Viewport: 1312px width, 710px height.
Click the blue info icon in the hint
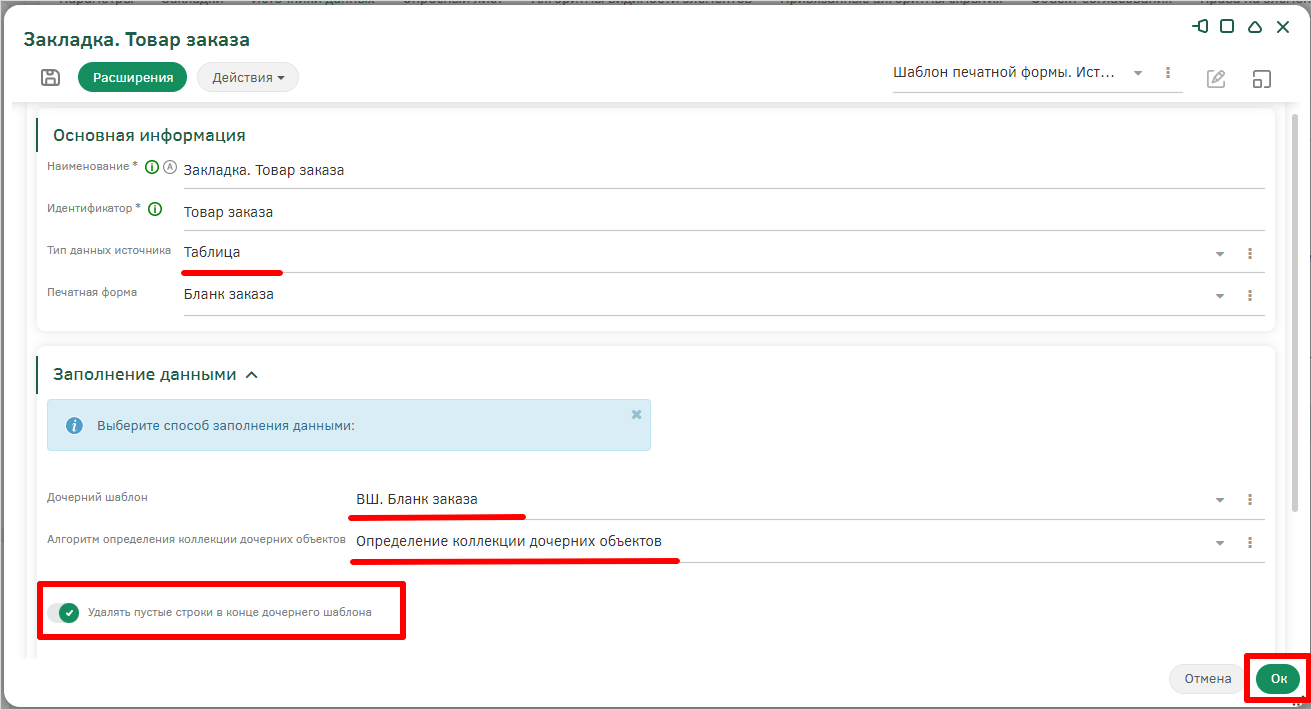(x=74, y=425)
